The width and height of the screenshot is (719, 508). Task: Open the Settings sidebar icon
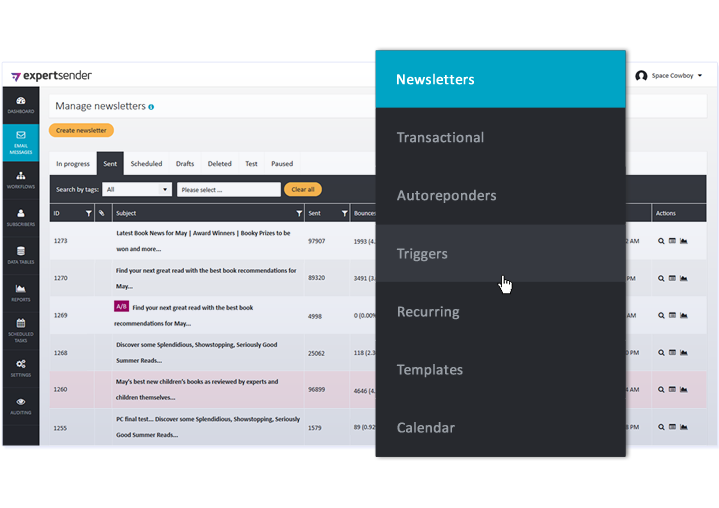(x=21, y=368)
